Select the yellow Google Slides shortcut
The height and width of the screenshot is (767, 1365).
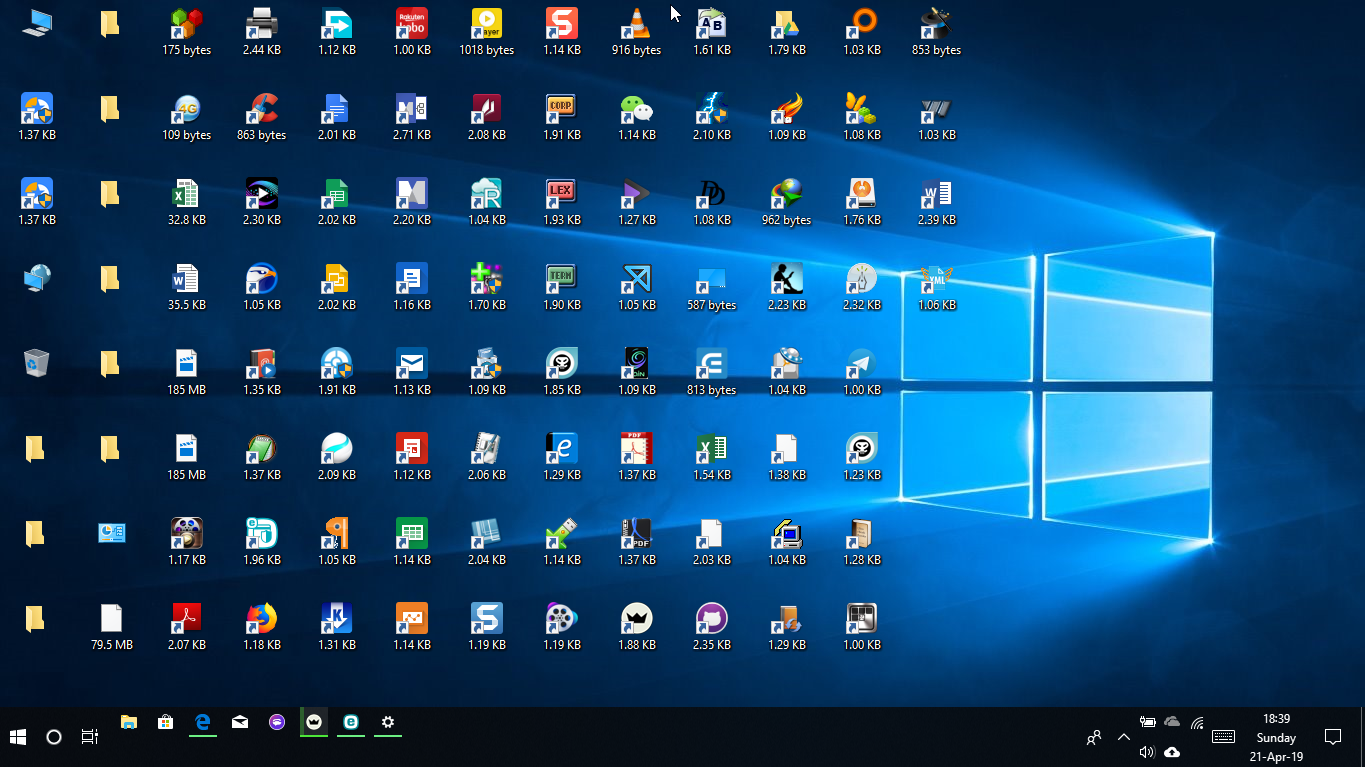336,278
